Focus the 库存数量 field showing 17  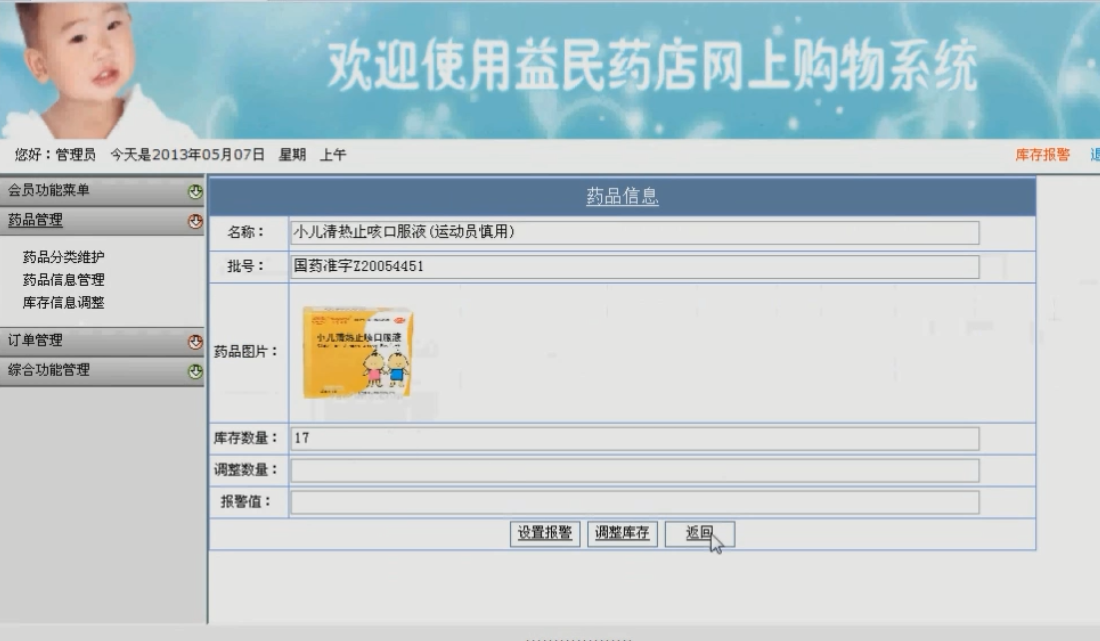point(635,438)
